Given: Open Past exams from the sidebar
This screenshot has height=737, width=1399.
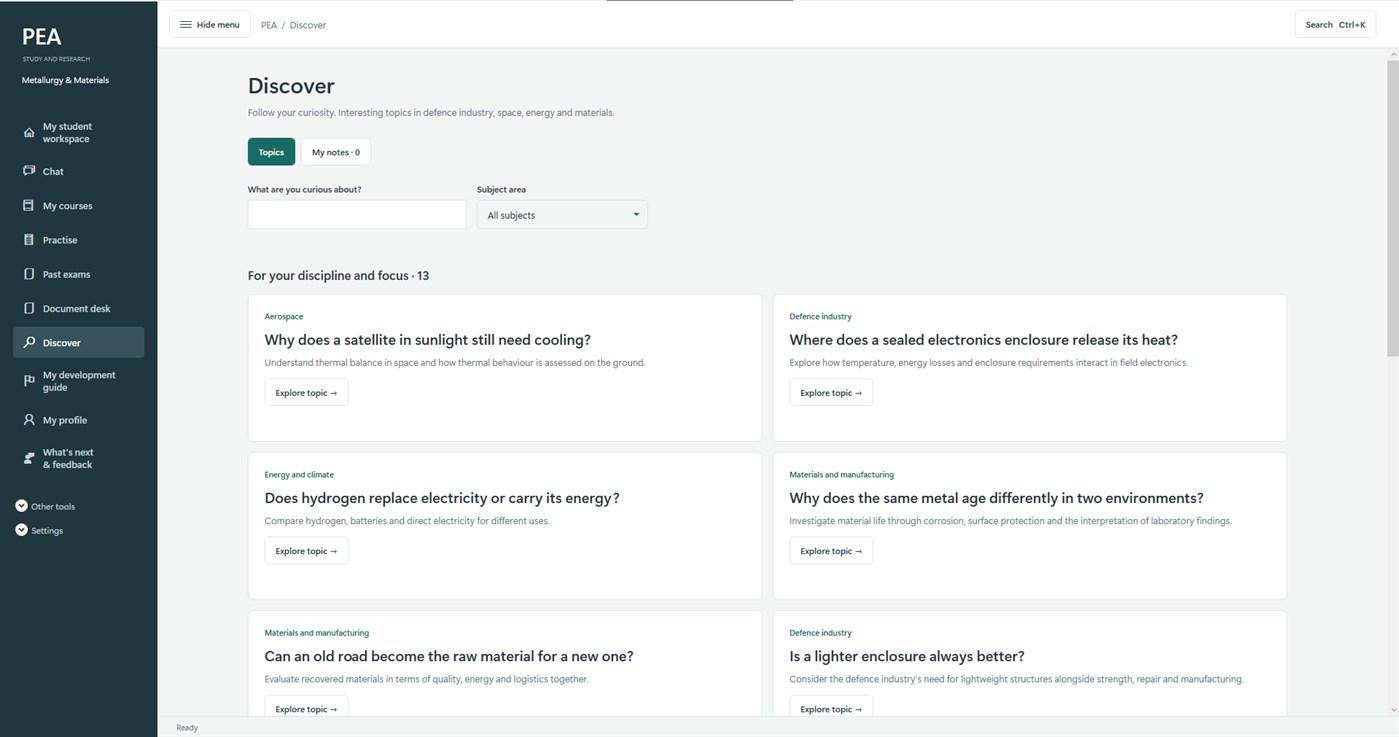Looking at the screenshot, I should [x=78, y=274].
